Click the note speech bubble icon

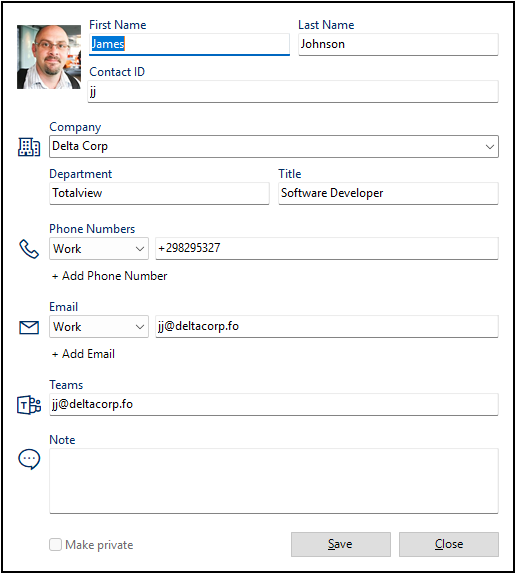[x=29, y=459]
